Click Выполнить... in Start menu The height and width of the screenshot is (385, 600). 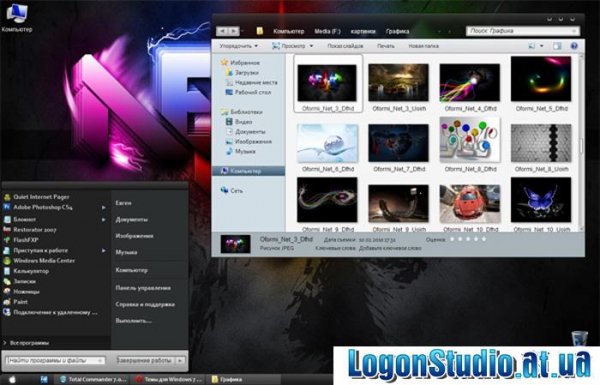pos(134,320)
